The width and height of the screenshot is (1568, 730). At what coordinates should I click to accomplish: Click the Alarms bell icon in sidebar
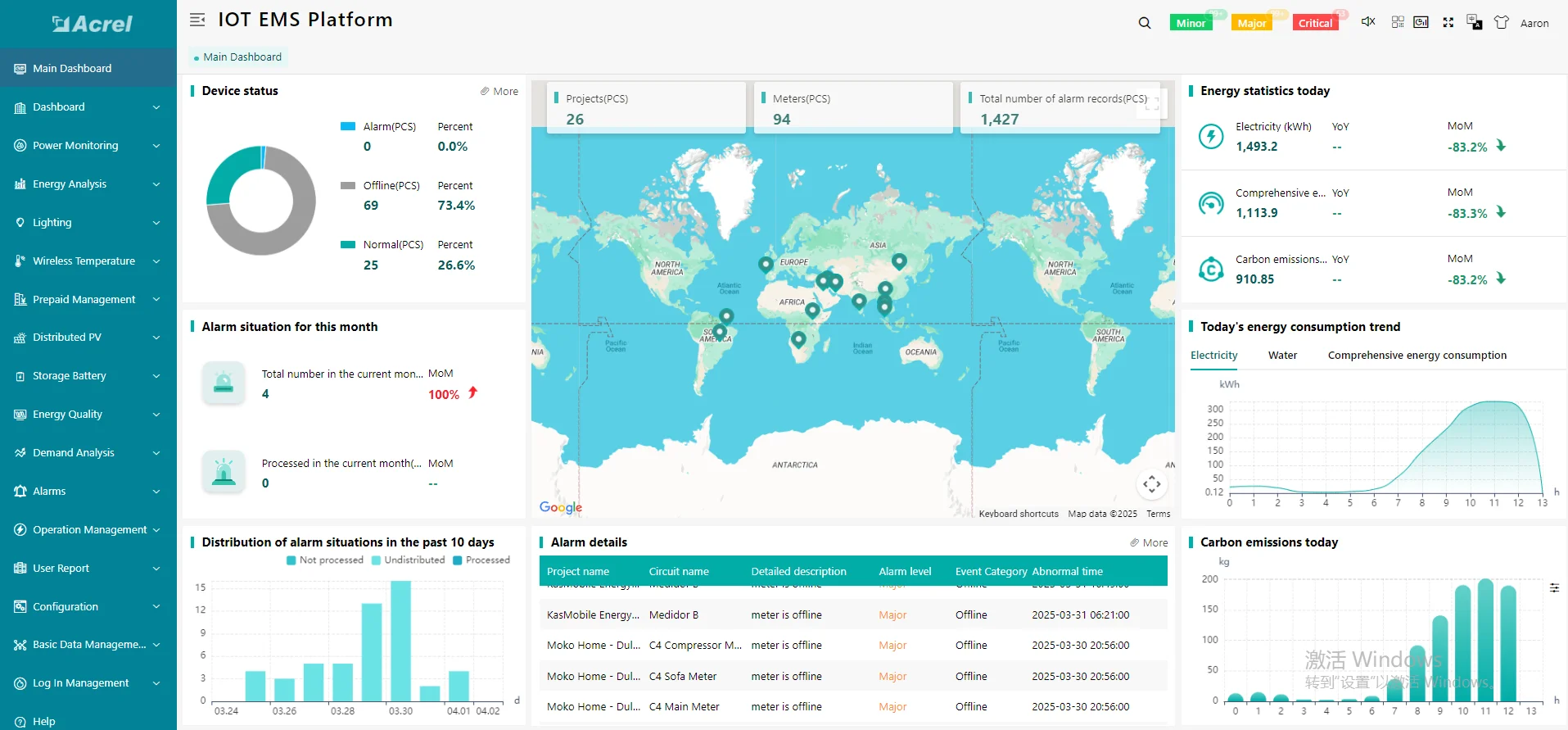click(20, 491)
